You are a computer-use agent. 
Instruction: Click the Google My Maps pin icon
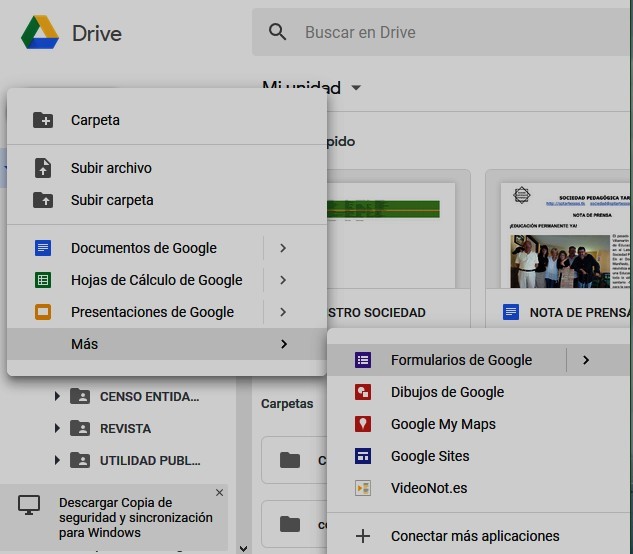363,424
